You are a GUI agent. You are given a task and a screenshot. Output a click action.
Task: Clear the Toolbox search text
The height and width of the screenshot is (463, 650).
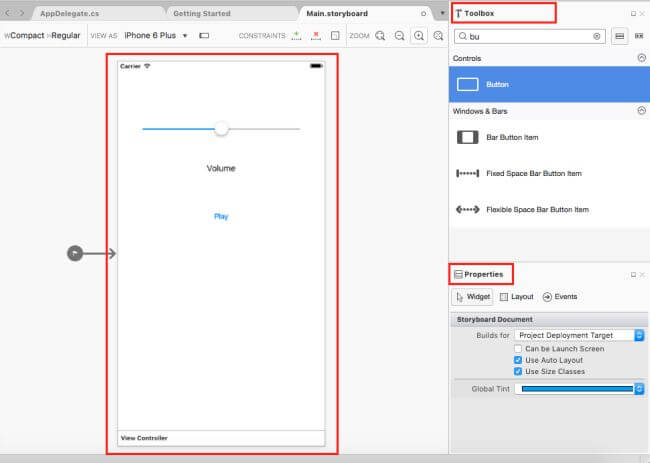point(597,36)
